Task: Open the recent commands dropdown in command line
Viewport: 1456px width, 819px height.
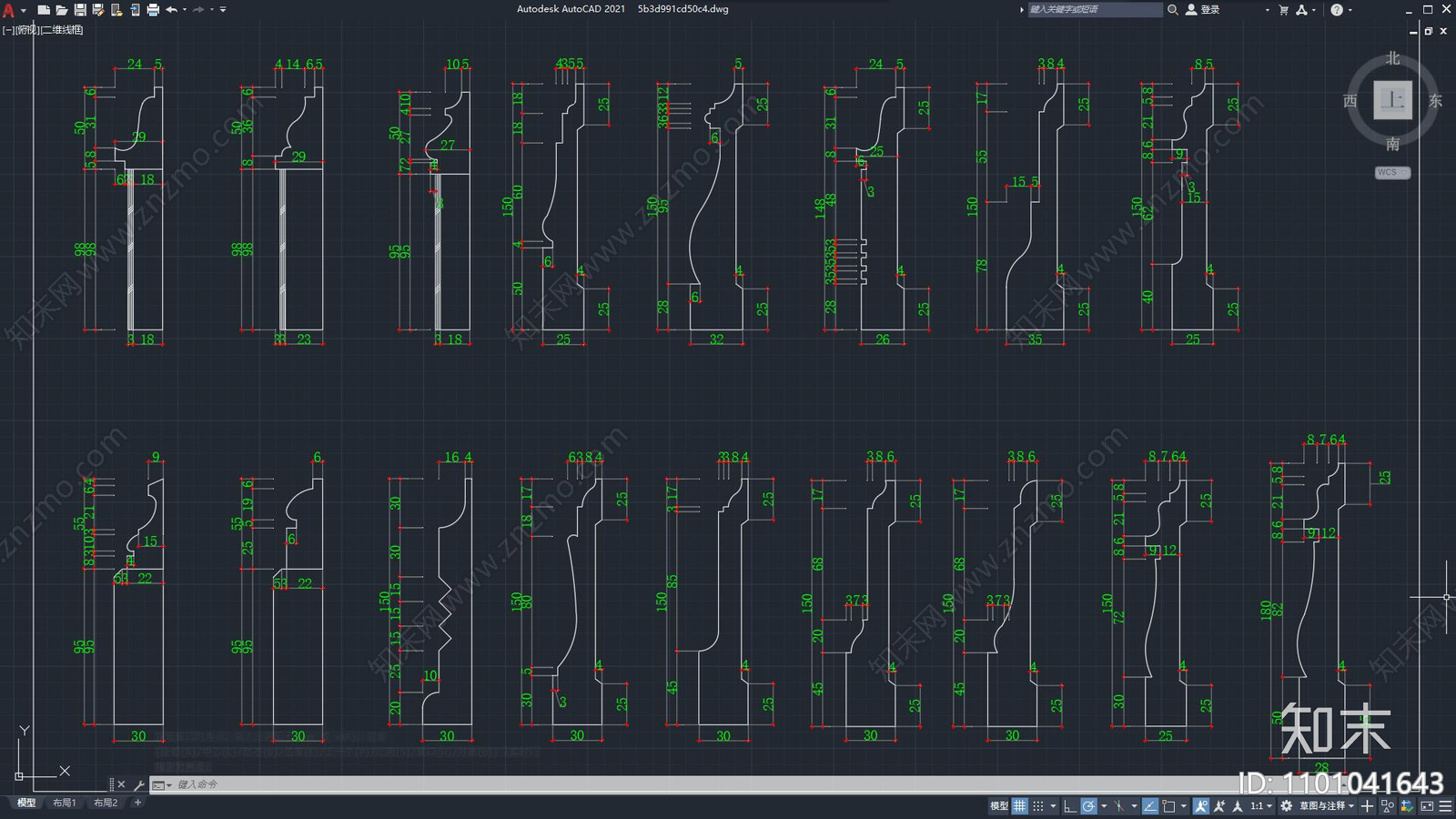Action: tap(162, 784)
